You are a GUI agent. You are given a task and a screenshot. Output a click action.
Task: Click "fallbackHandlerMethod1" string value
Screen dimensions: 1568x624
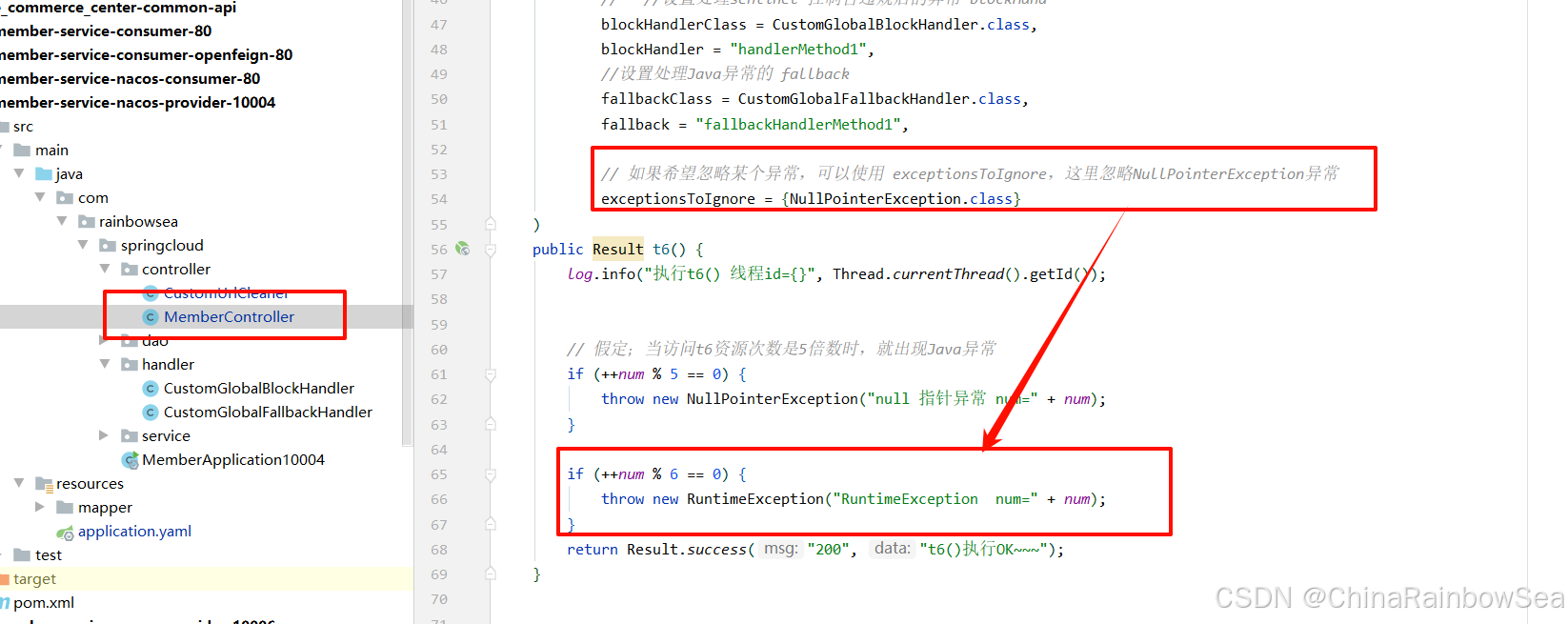coord(798,124)
